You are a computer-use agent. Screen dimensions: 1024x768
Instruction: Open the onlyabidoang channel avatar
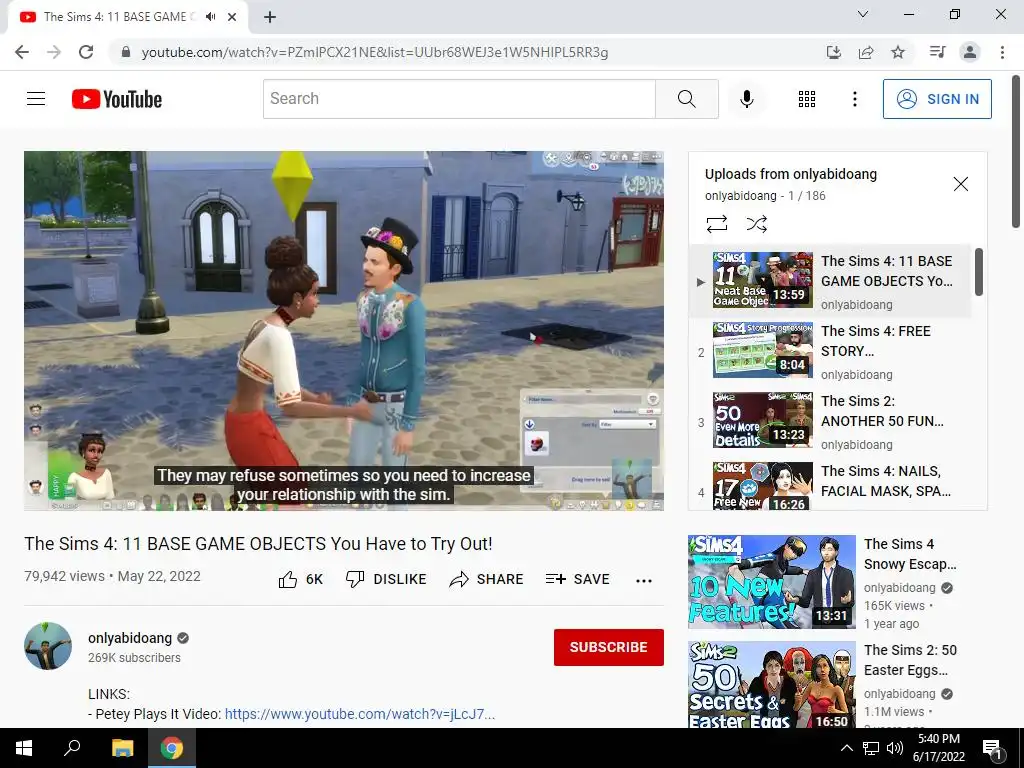(x=48, y=646)
